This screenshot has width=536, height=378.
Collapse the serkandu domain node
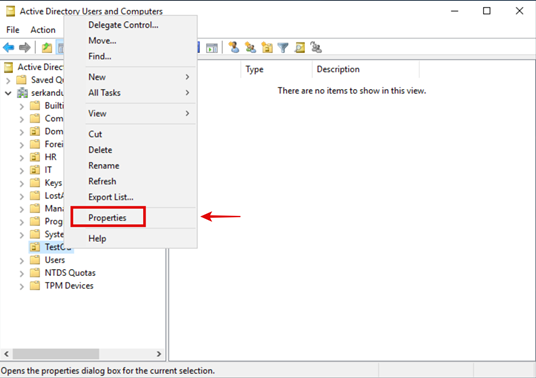(x=9, y=93)
